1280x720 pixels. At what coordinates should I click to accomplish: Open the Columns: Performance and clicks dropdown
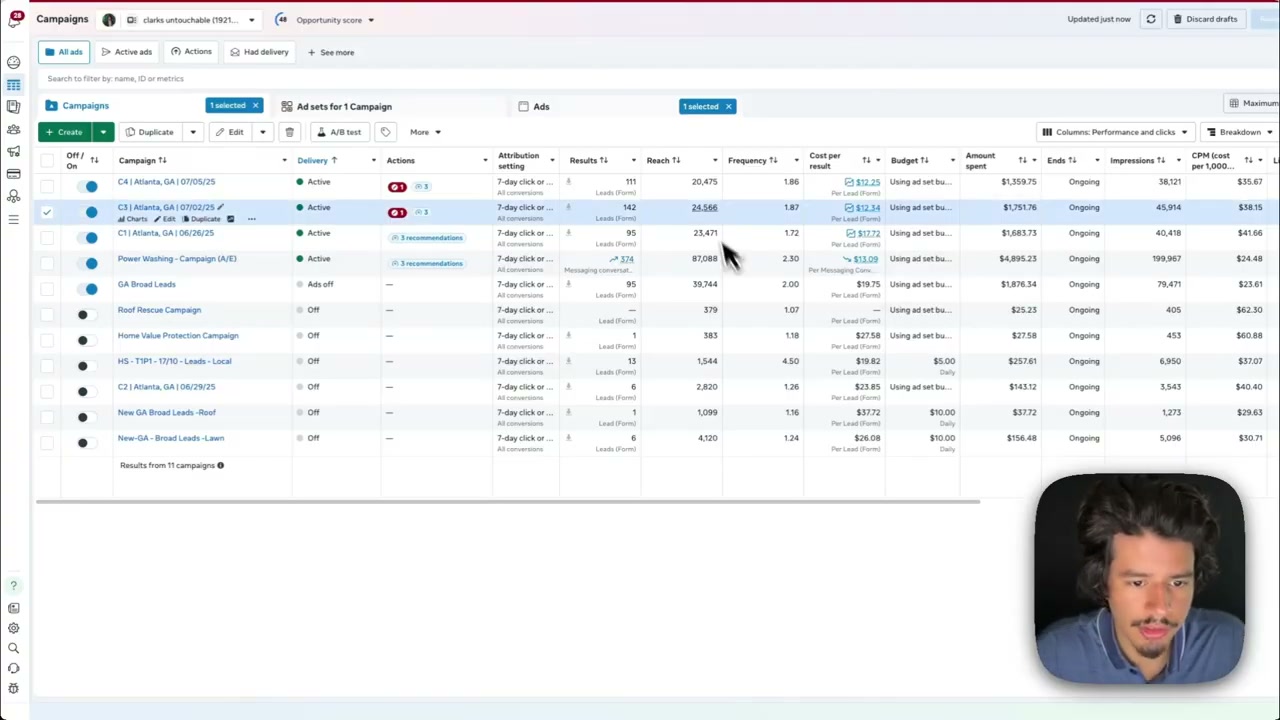point(1115,132)
